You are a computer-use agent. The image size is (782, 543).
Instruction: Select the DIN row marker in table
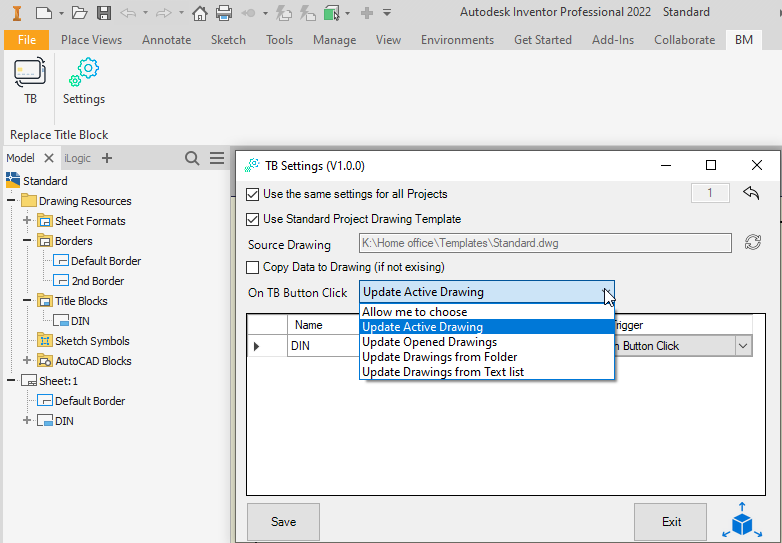point(267,346)
